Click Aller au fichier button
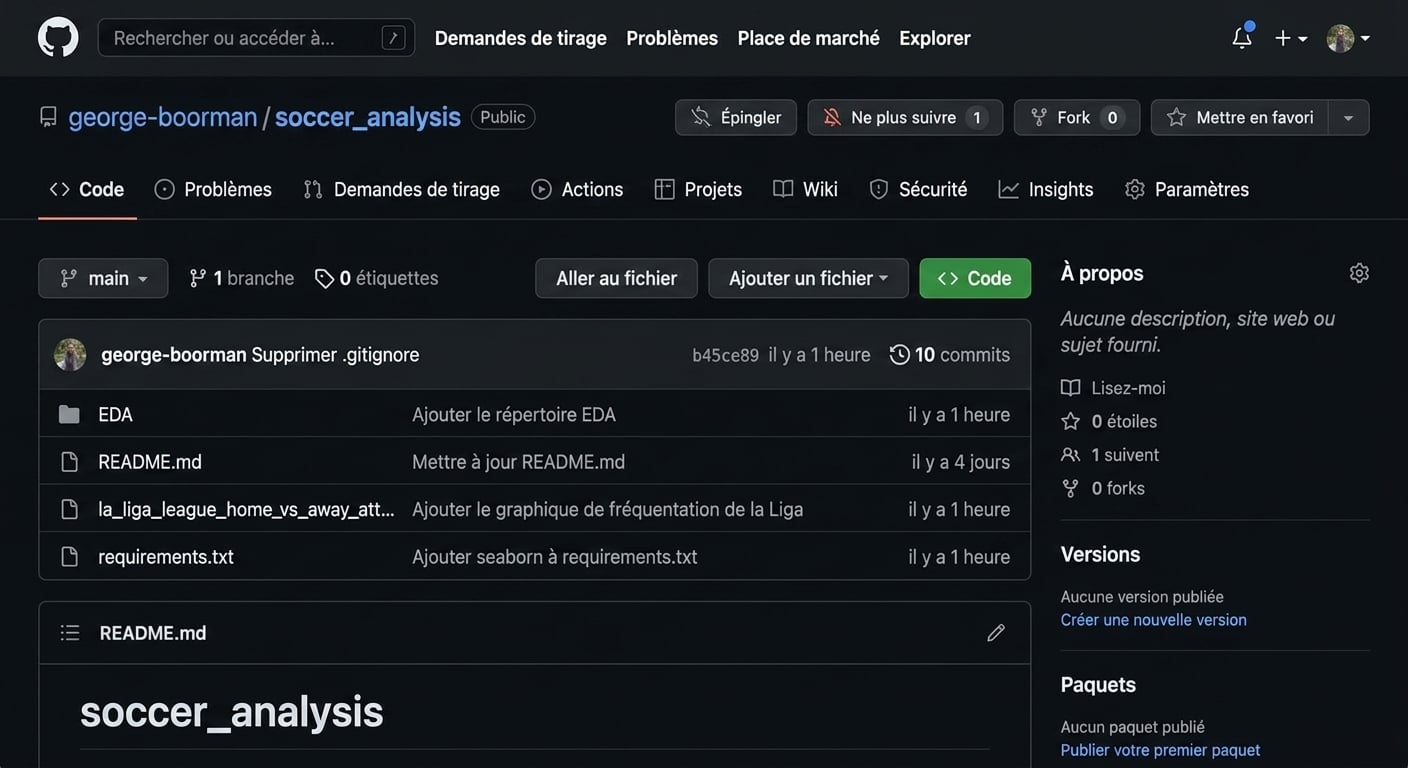1408x768 pixels. point(616,278)
